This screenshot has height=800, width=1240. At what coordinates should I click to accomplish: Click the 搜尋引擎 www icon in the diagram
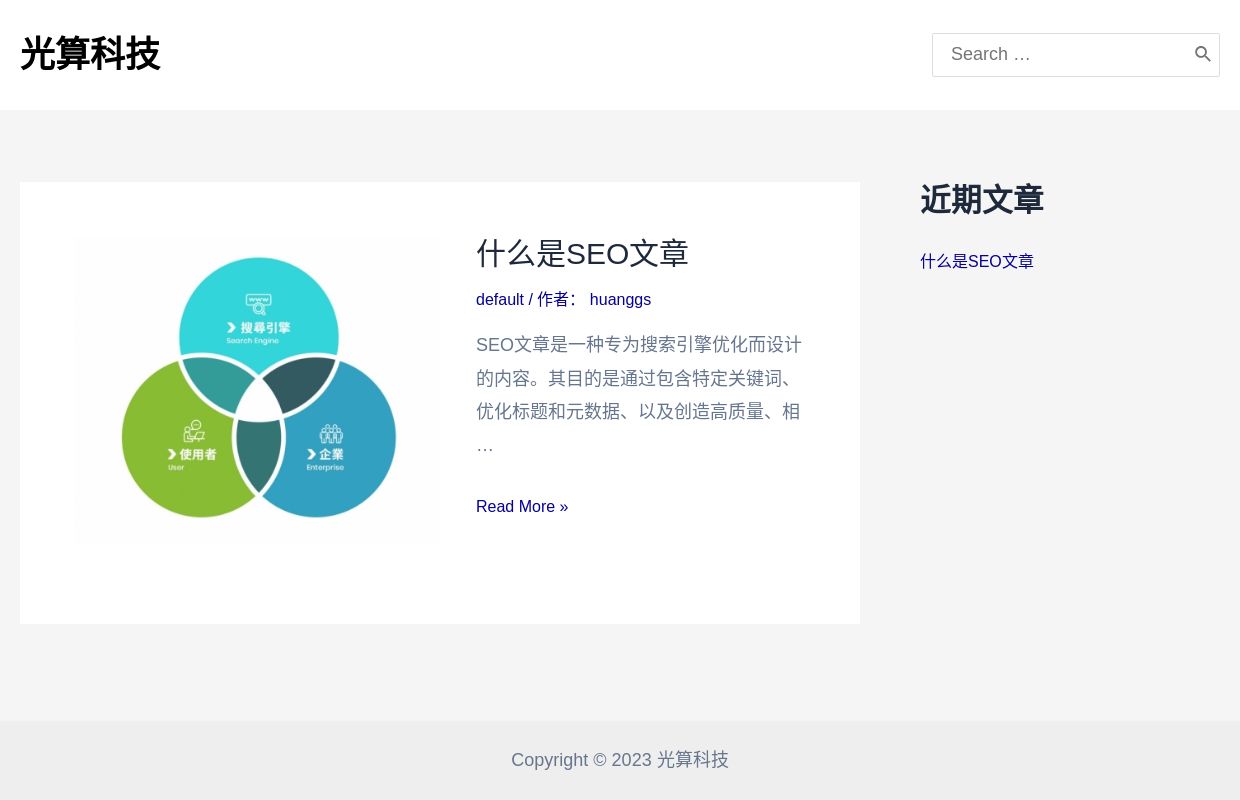(x=257, y=305)
